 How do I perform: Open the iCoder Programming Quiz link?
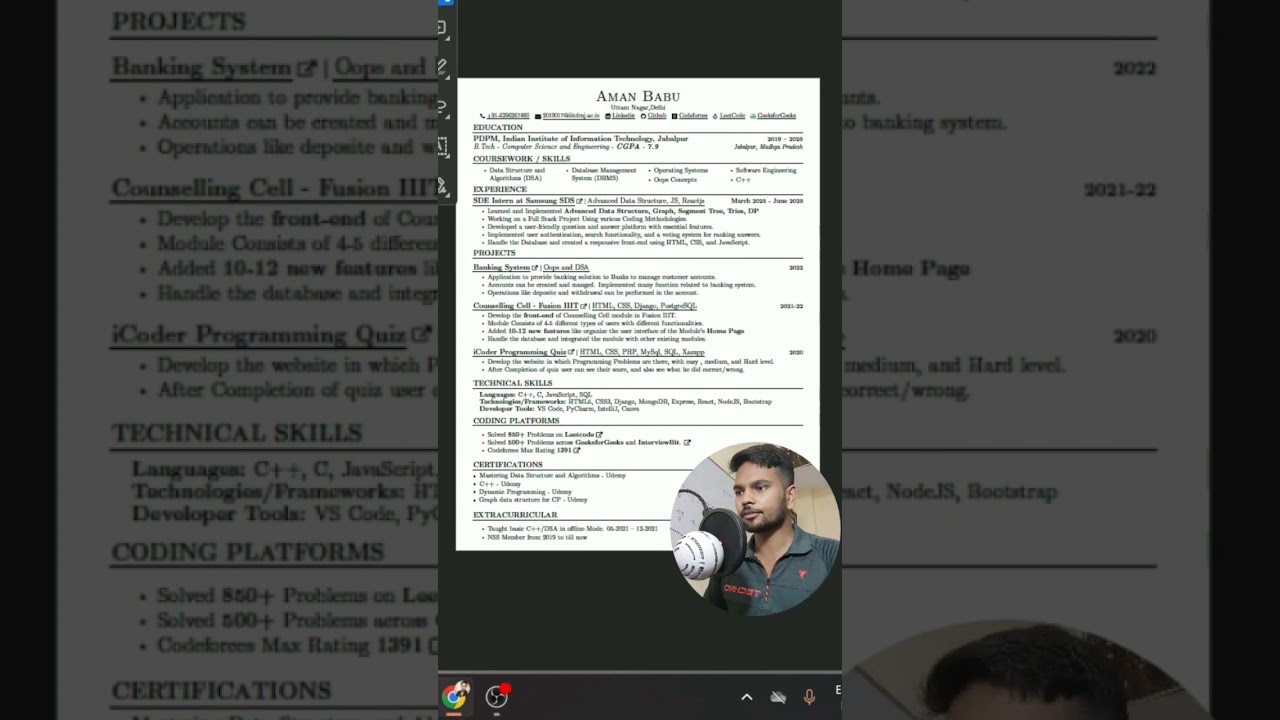click(520, 352)
